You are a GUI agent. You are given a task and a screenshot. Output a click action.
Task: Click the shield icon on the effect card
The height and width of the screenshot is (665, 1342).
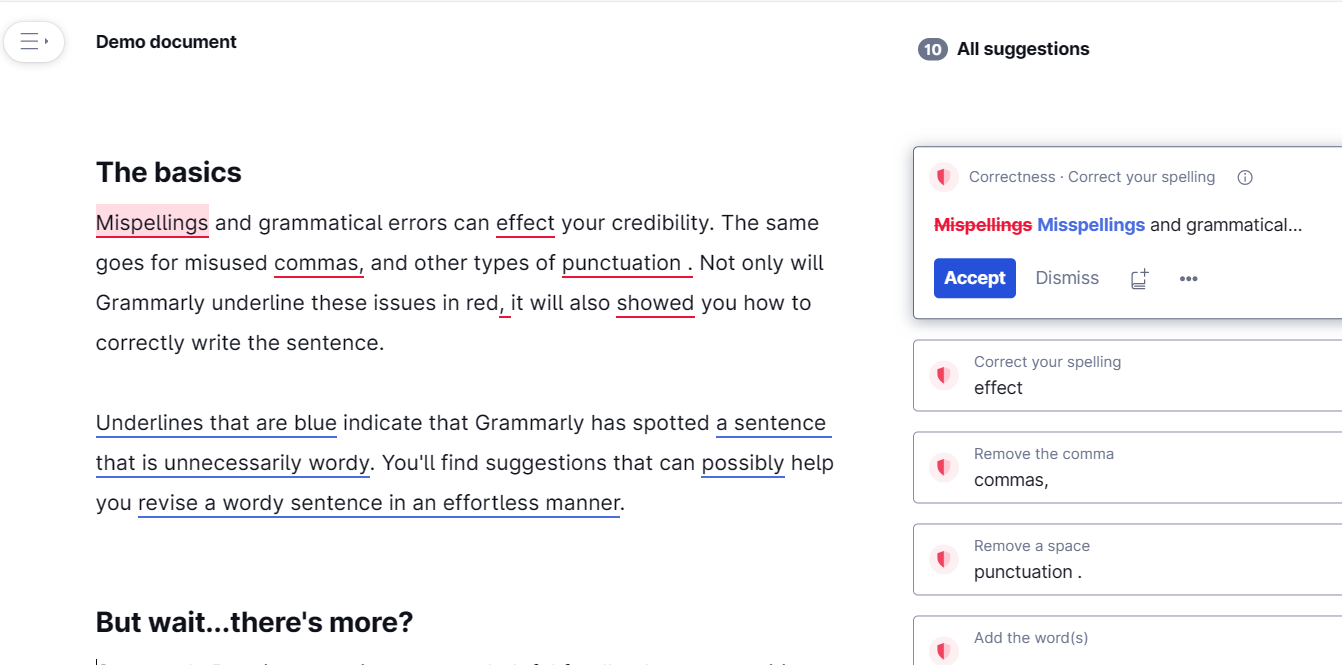coord(943,376)
